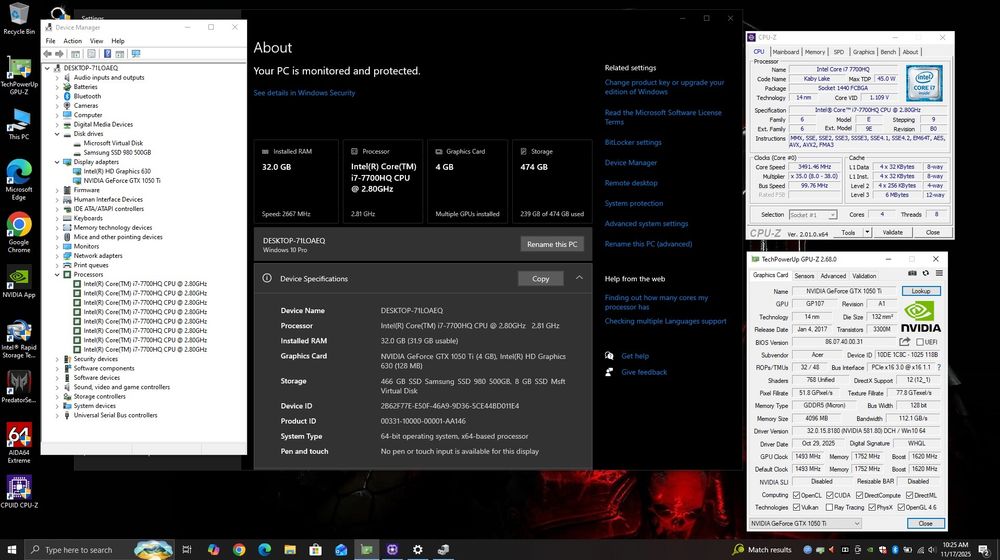Click the Windows Start button
This screenshot has width=1000, height=560.
point(11,549)
